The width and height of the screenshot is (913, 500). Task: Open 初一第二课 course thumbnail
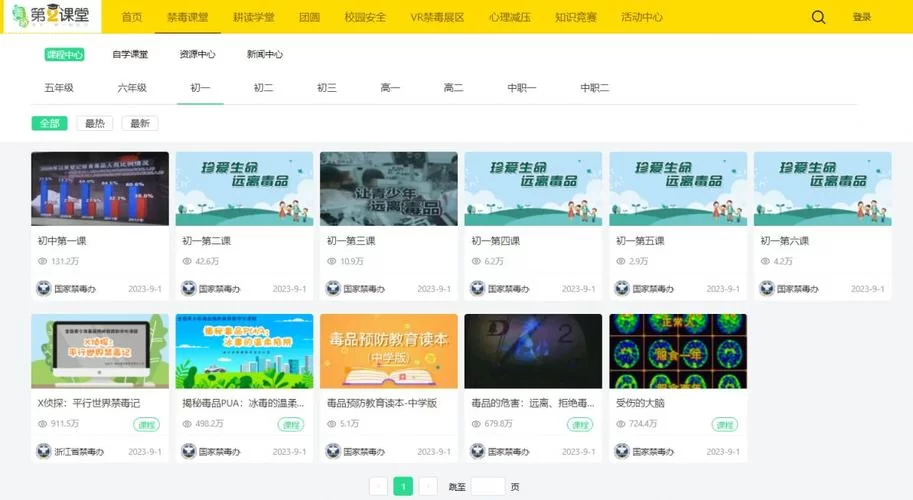click(245, 189)
